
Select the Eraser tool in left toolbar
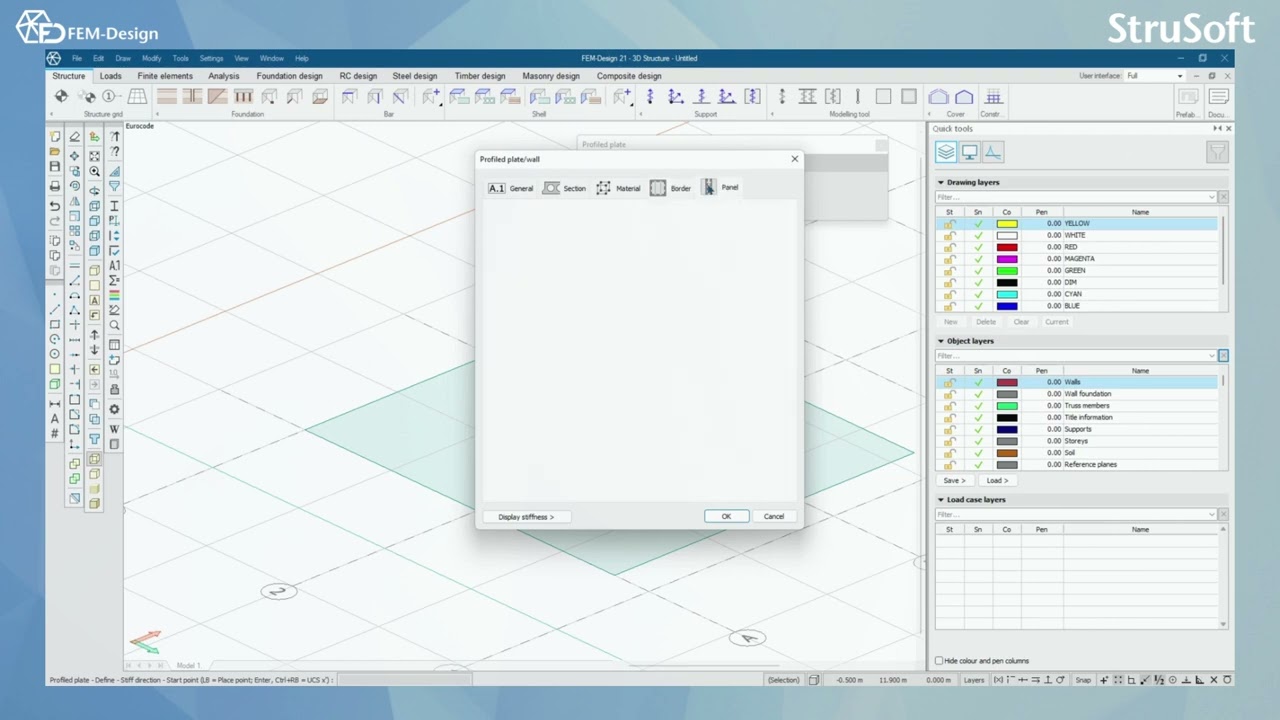click(74, 137)
